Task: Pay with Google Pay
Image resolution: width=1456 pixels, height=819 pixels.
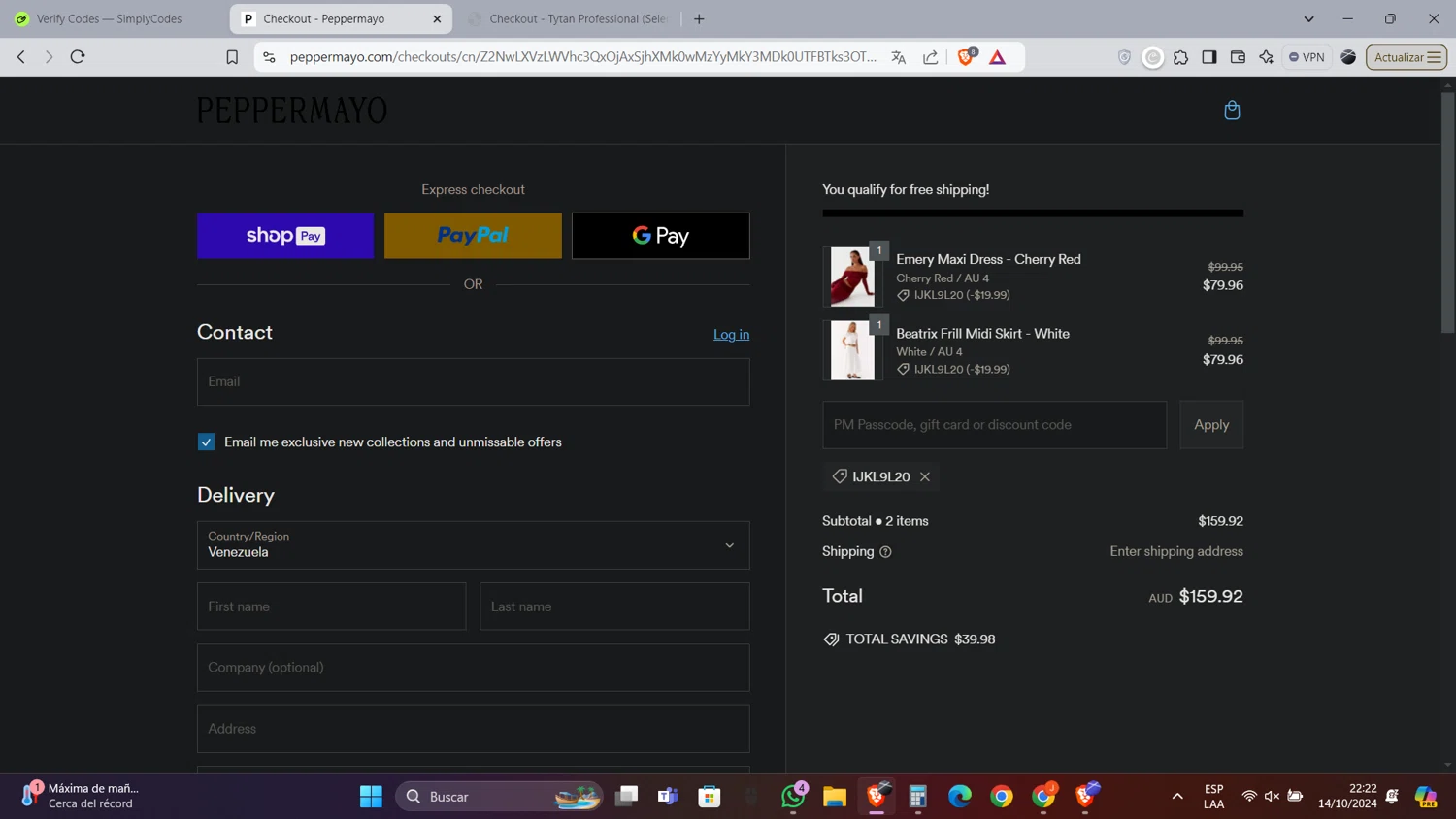Action: 660,236
